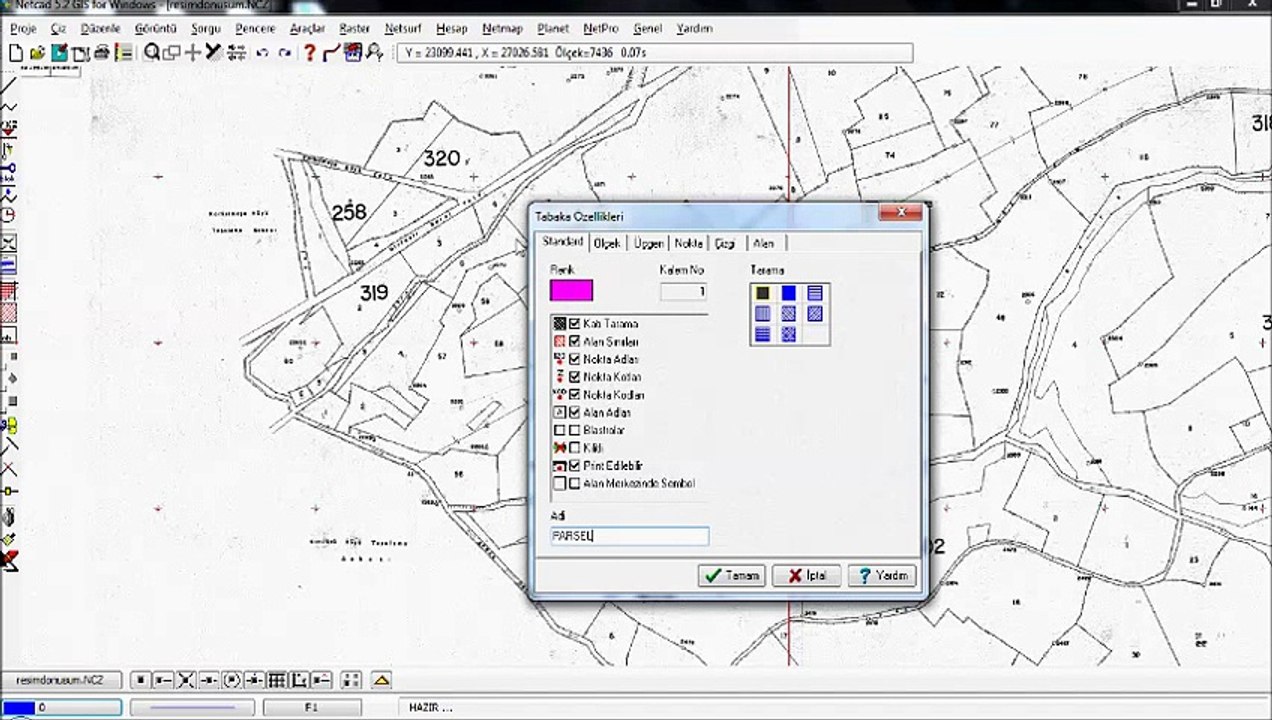1272x720 pixels.
Task: Click the open folder icon in toolbar
Action: [37, 53]
